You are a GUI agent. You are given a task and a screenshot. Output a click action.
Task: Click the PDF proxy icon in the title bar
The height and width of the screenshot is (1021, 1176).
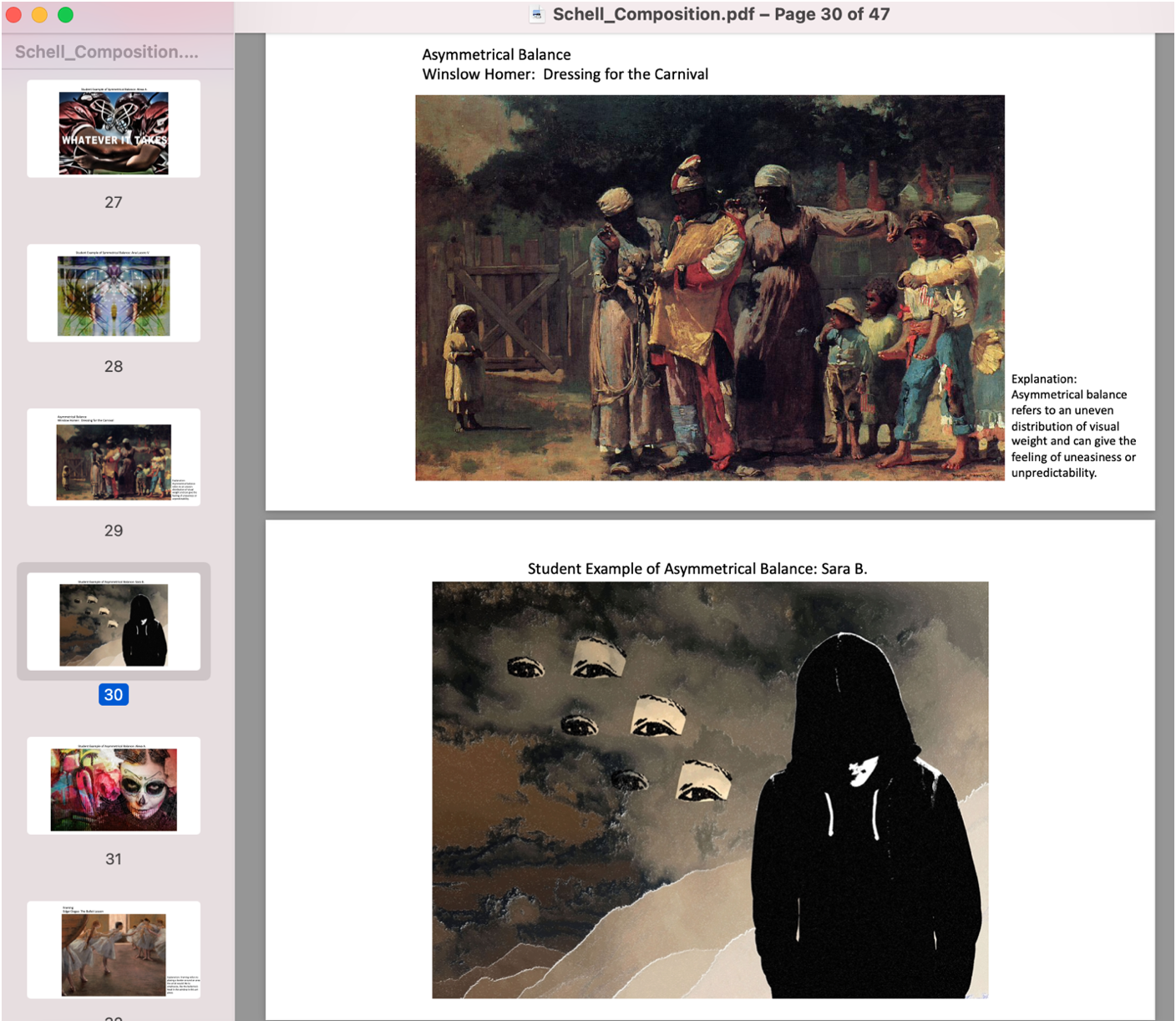[x=535, y=14]
